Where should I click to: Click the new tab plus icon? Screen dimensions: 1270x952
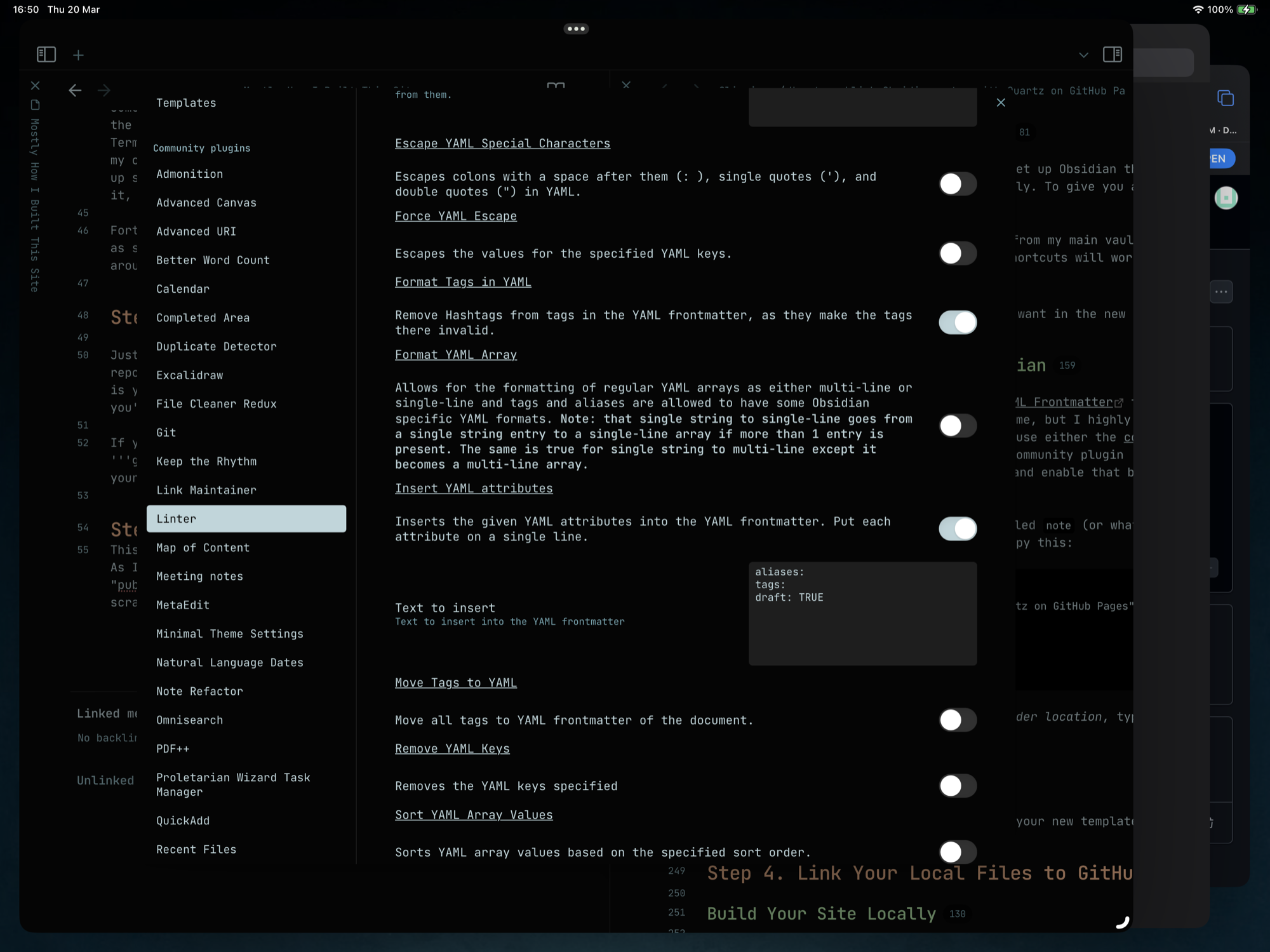point(78,55)
